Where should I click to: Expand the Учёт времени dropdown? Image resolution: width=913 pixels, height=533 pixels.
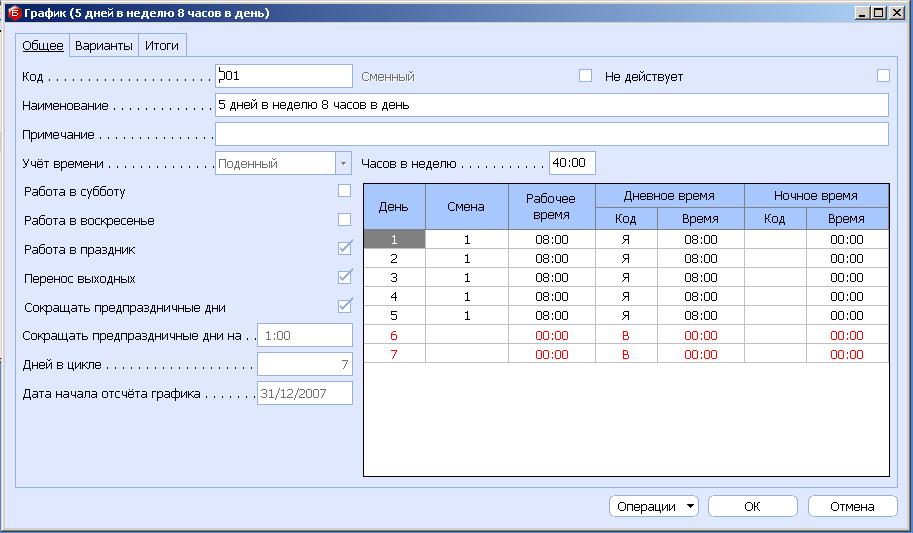click(344, 163)
